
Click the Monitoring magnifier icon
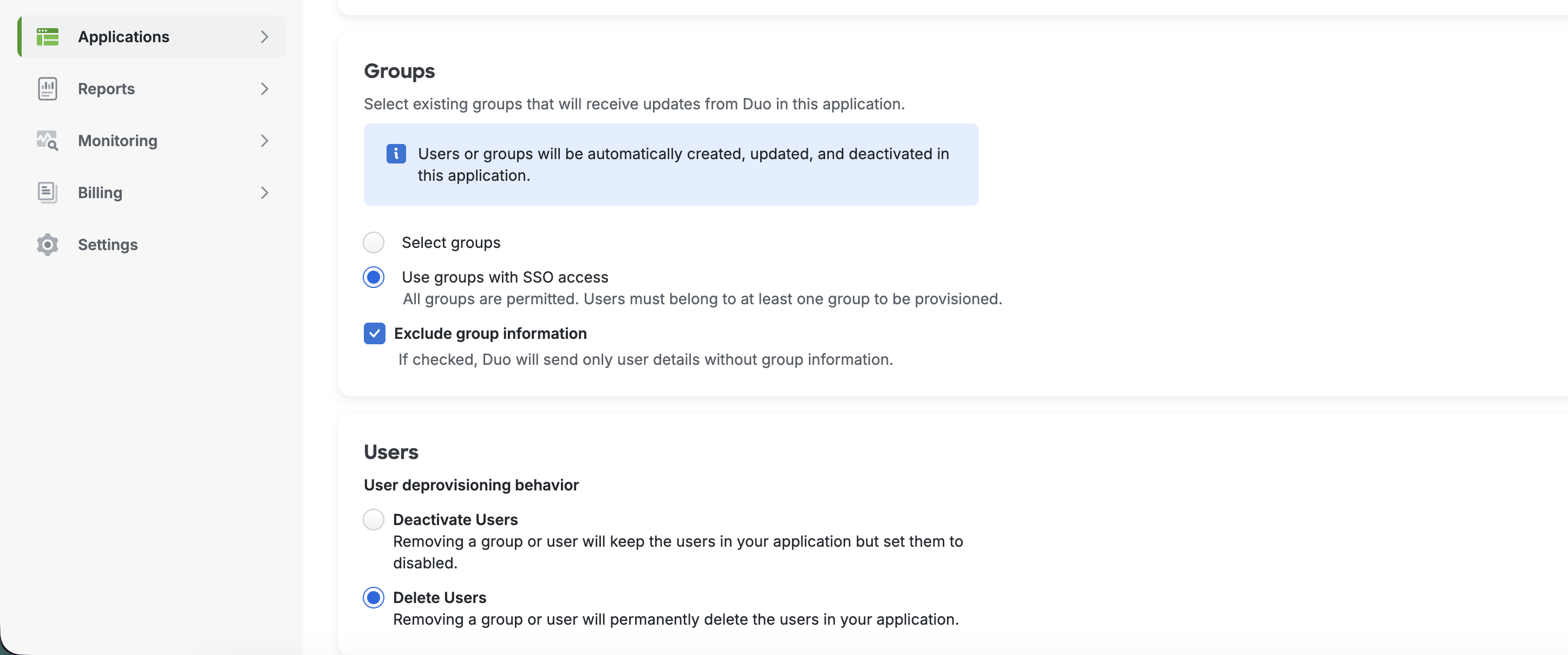[x=48, y=141]
